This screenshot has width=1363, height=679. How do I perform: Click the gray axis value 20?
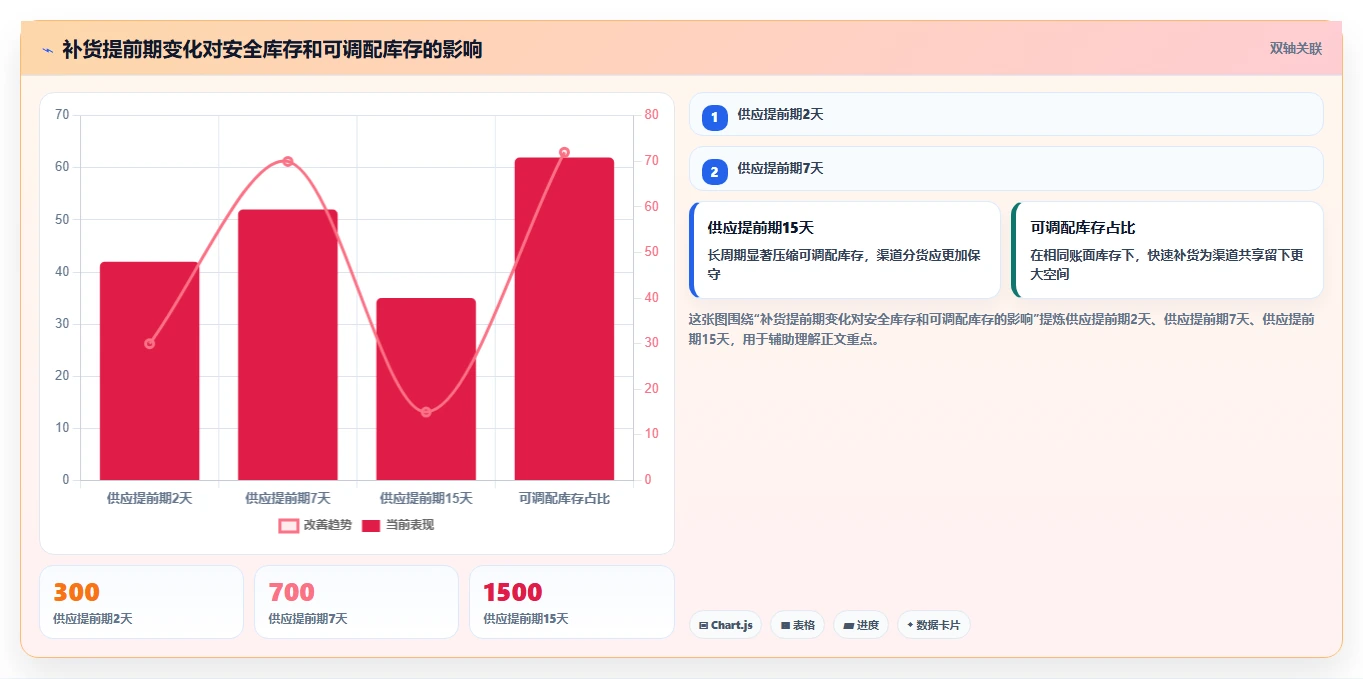(62, 376)
